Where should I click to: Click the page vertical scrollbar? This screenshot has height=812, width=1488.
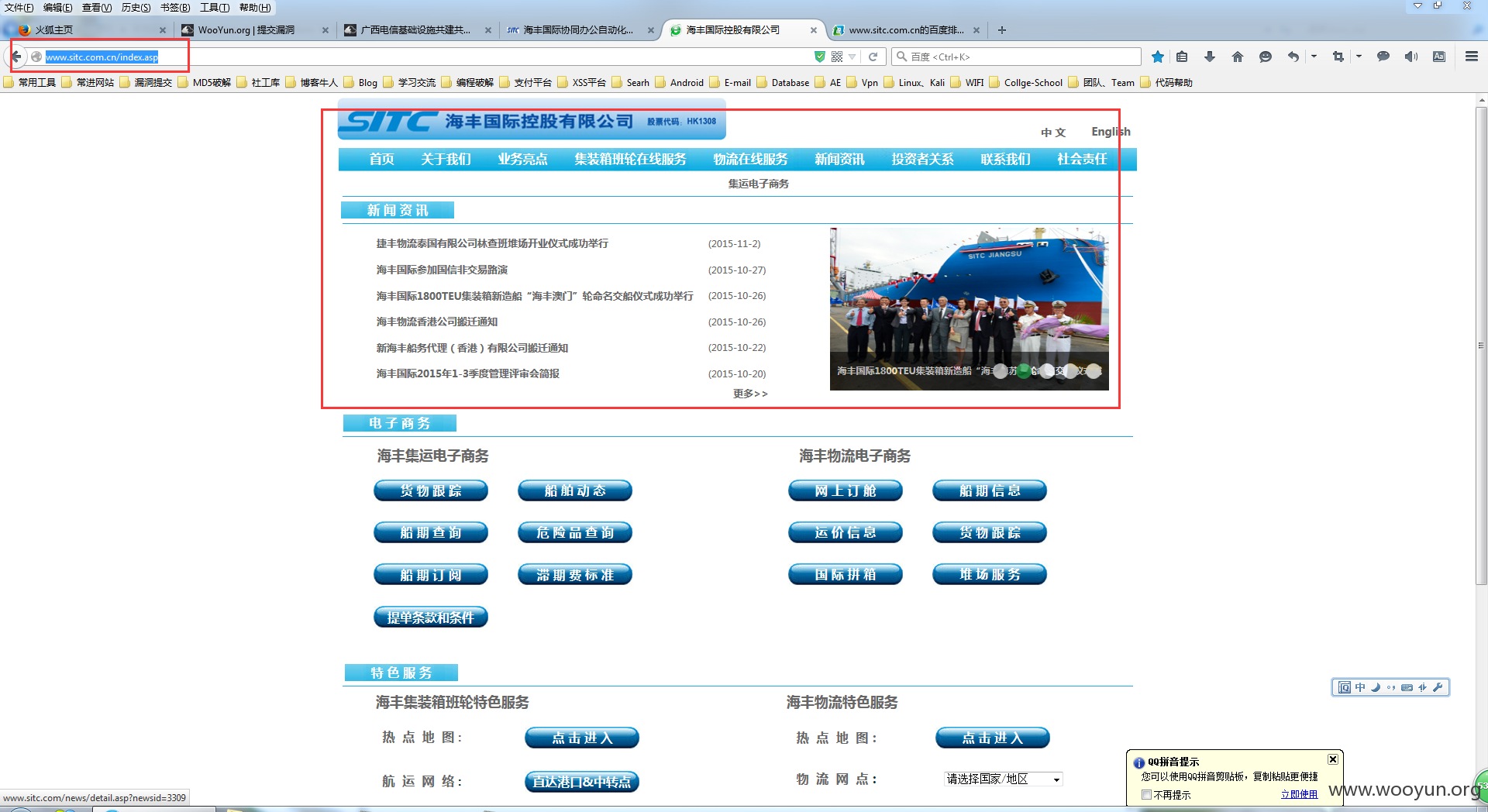pos(1481,345)
